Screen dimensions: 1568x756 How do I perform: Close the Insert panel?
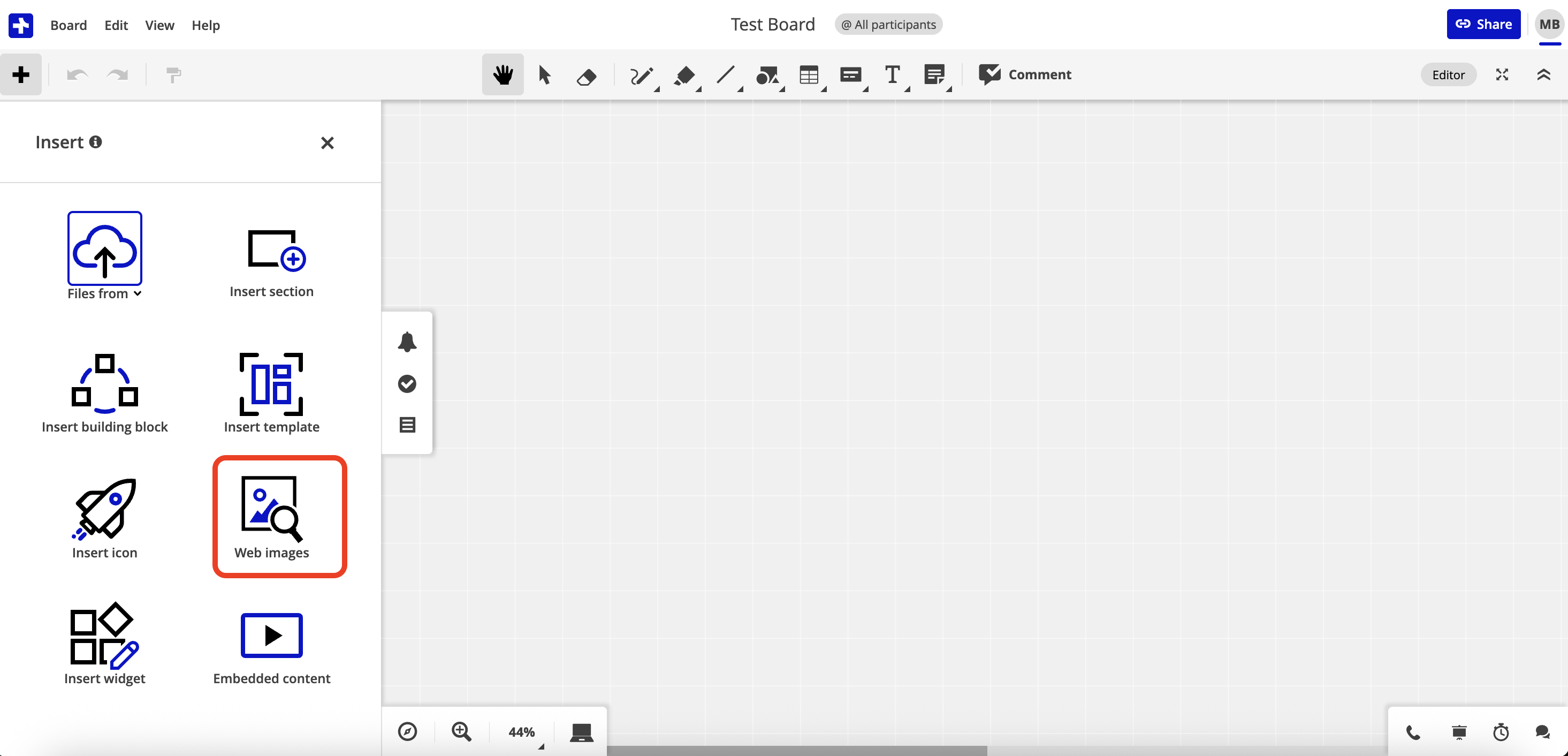coord(328,142)
